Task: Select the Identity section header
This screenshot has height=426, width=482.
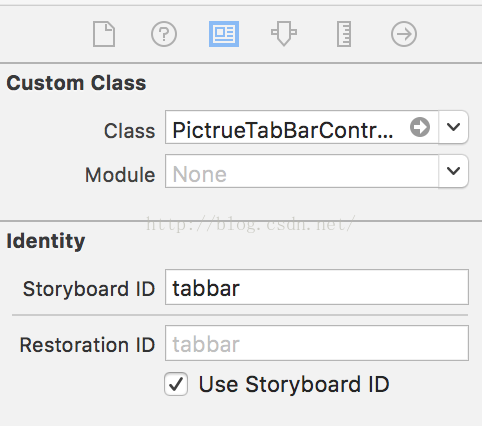Action: [x=46, y=241]
